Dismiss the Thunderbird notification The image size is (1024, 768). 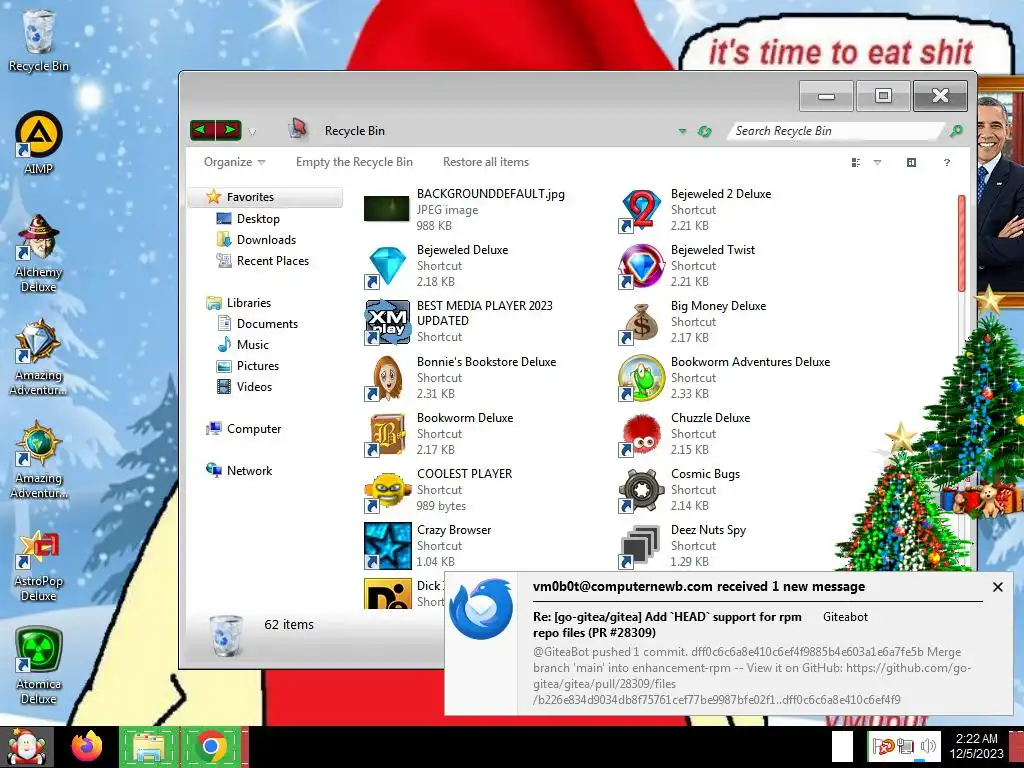(x=997, y=587)
